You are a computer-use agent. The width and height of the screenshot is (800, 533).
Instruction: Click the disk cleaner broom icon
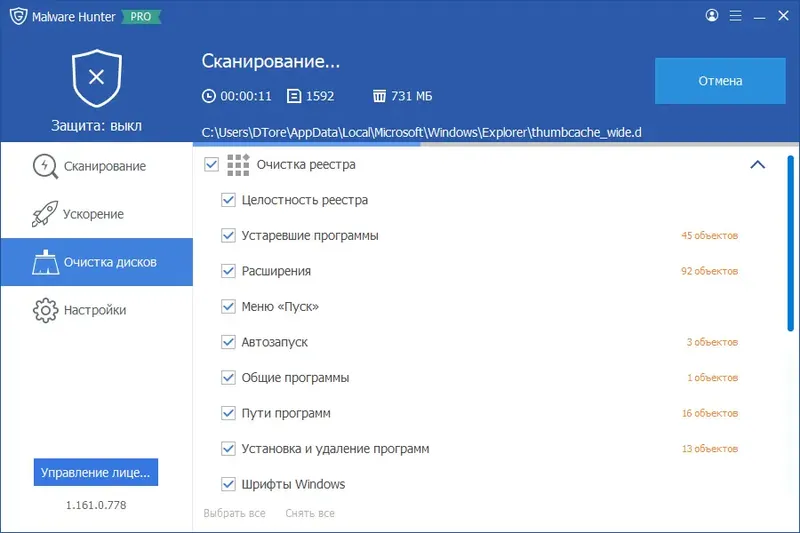(x=45, y=262)
